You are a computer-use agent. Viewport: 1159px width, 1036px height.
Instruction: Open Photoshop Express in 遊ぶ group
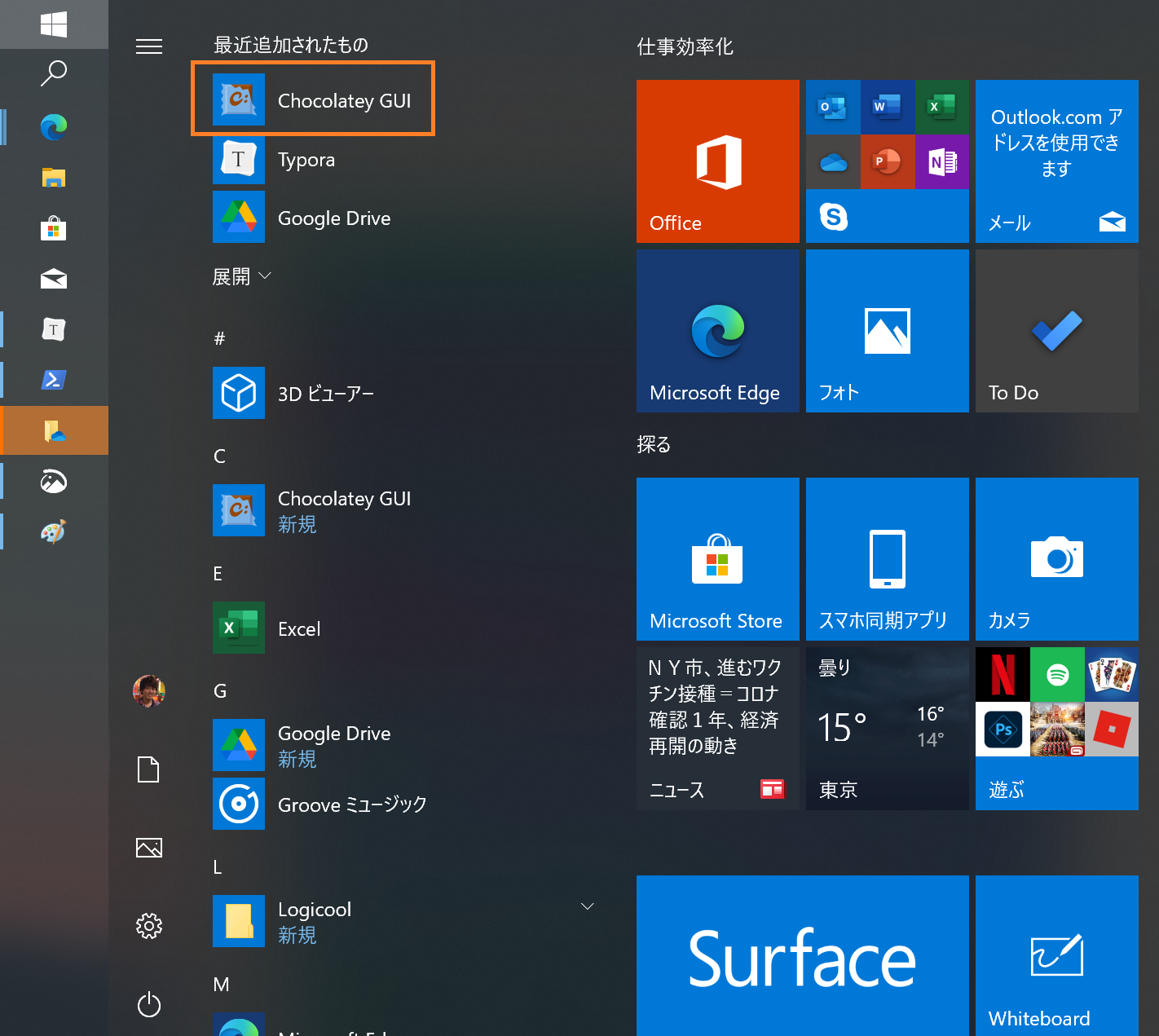click(x=1003, y=729)
